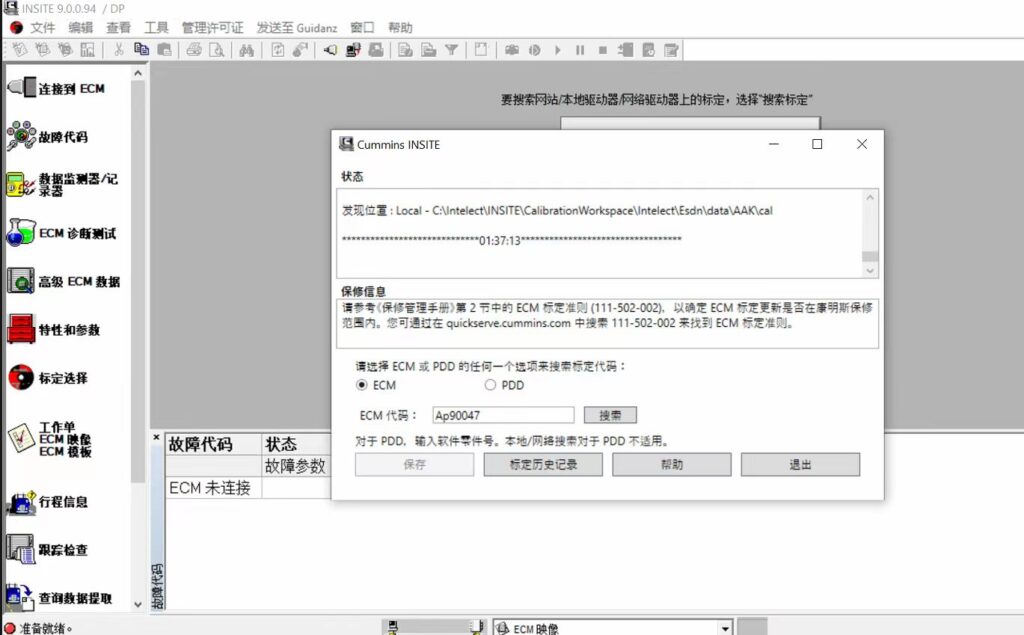Open the 工具 (Tools) menu
Image resolution: width=1024 pixels, height=635 pixels.
point(156,27)
